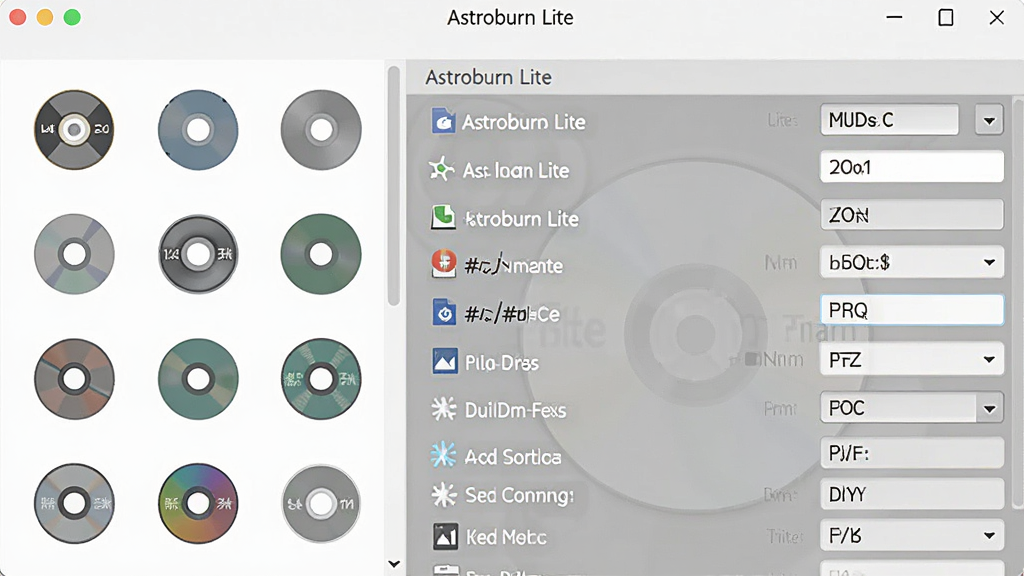Click the PJ/F: input field
This screenshot has height=576, width=1024.
coord(912,453)
